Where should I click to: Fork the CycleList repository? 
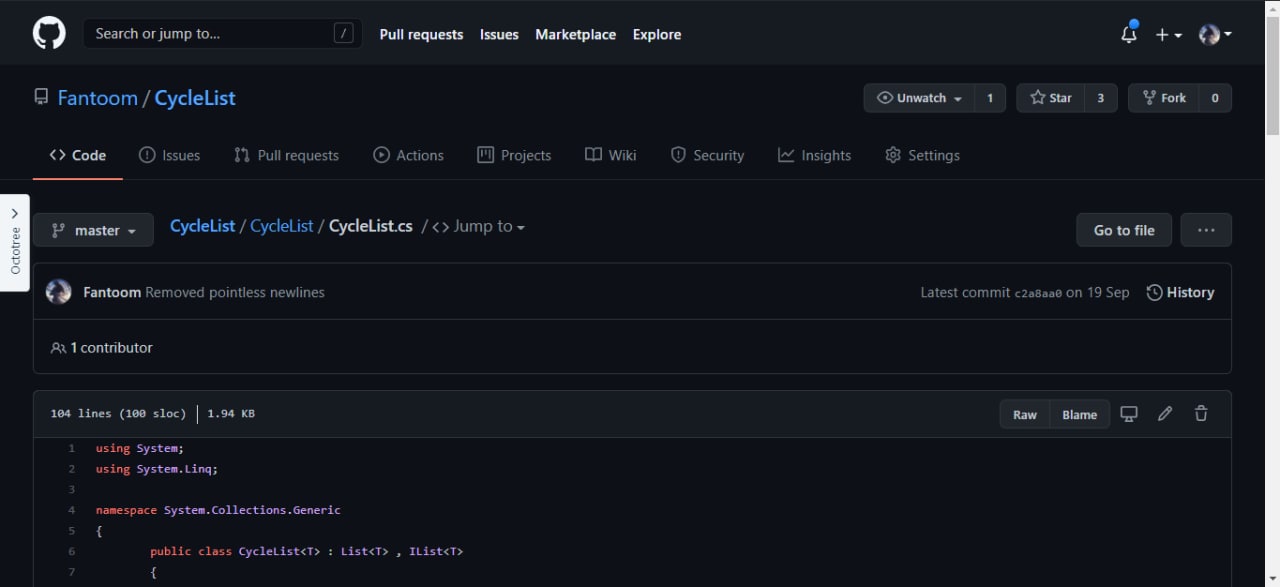[x=1163, y=98]
